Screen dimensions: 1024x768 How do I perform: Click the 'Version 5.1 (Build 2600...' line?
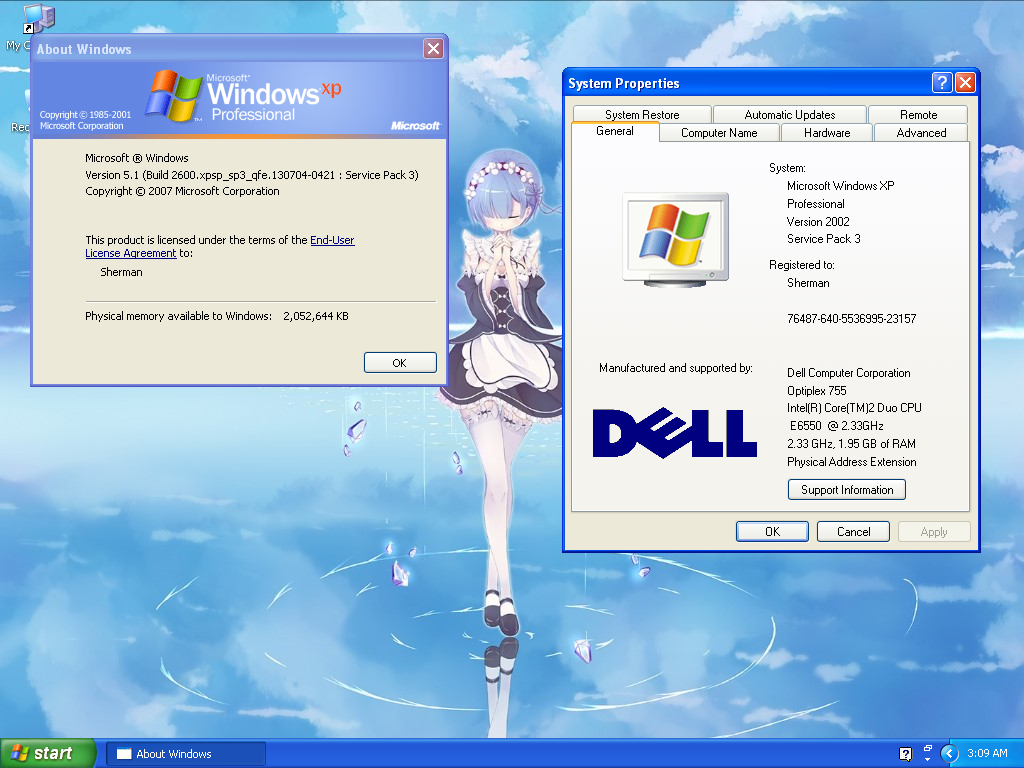251,175
